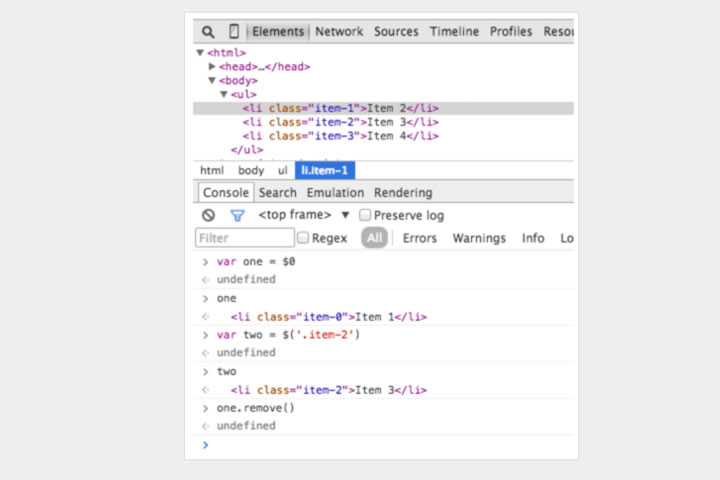The height and width of the screenshot is (480, 720).
Task: Open the <top frame> context dropdown
Action: (x=345, y=215)
